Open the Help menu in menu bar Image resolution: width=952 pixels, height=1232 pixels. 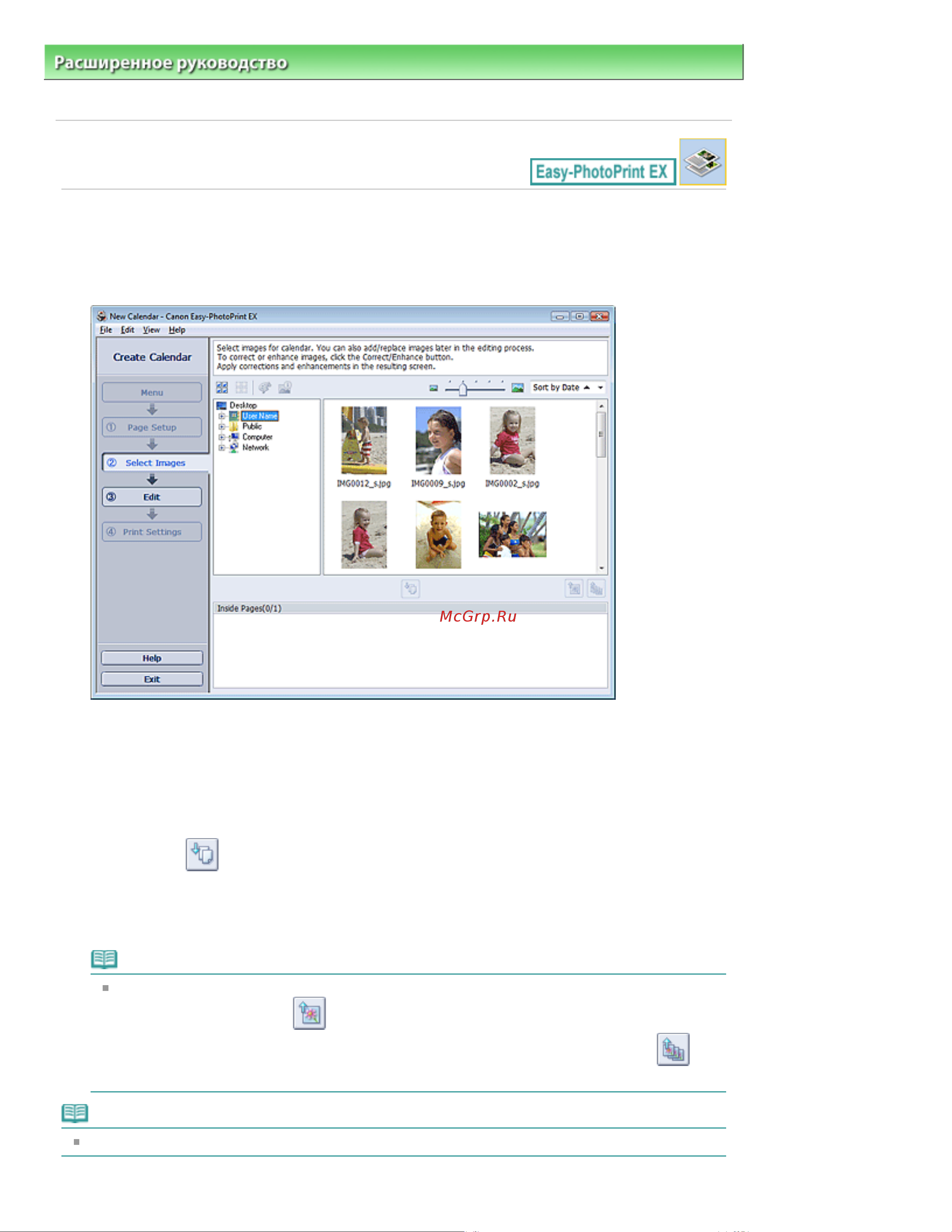click(x=177, y=330)
